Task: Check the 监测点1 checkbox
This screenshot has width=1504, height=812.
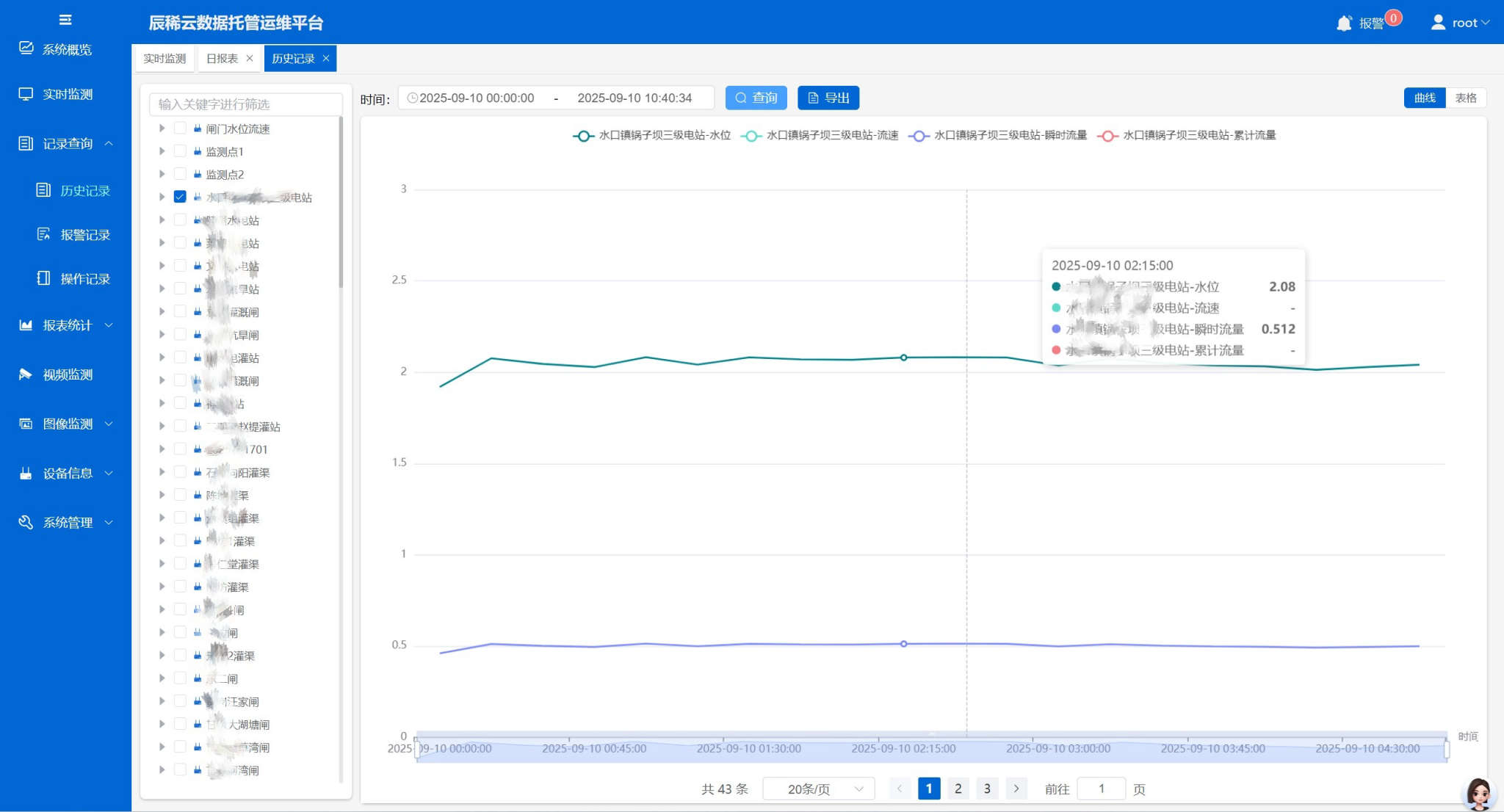Action: coord(180,151)
